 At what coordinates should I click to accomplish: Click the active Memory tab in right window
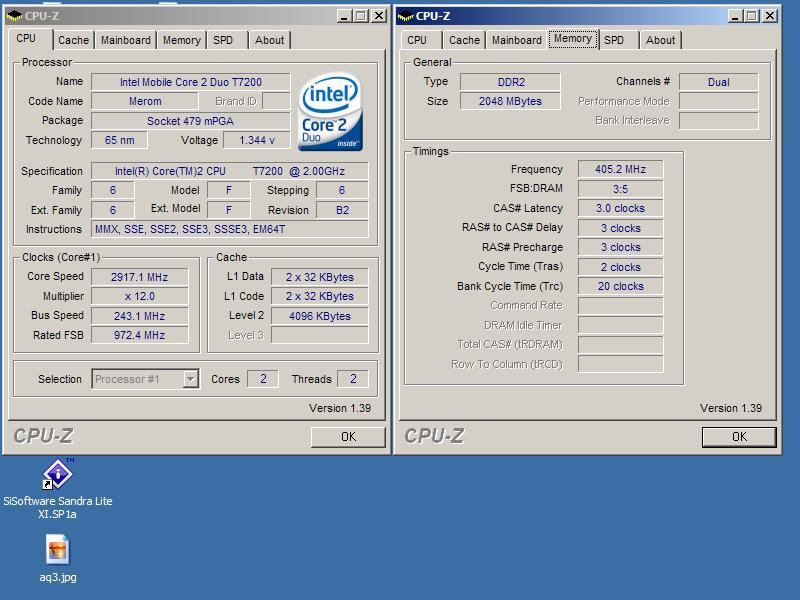pyautogui.click(x=572, y=39)
